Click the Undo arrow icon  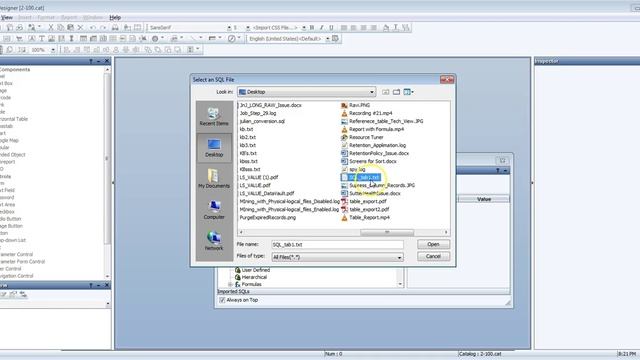pyautogui.click(x=93, y=27)
